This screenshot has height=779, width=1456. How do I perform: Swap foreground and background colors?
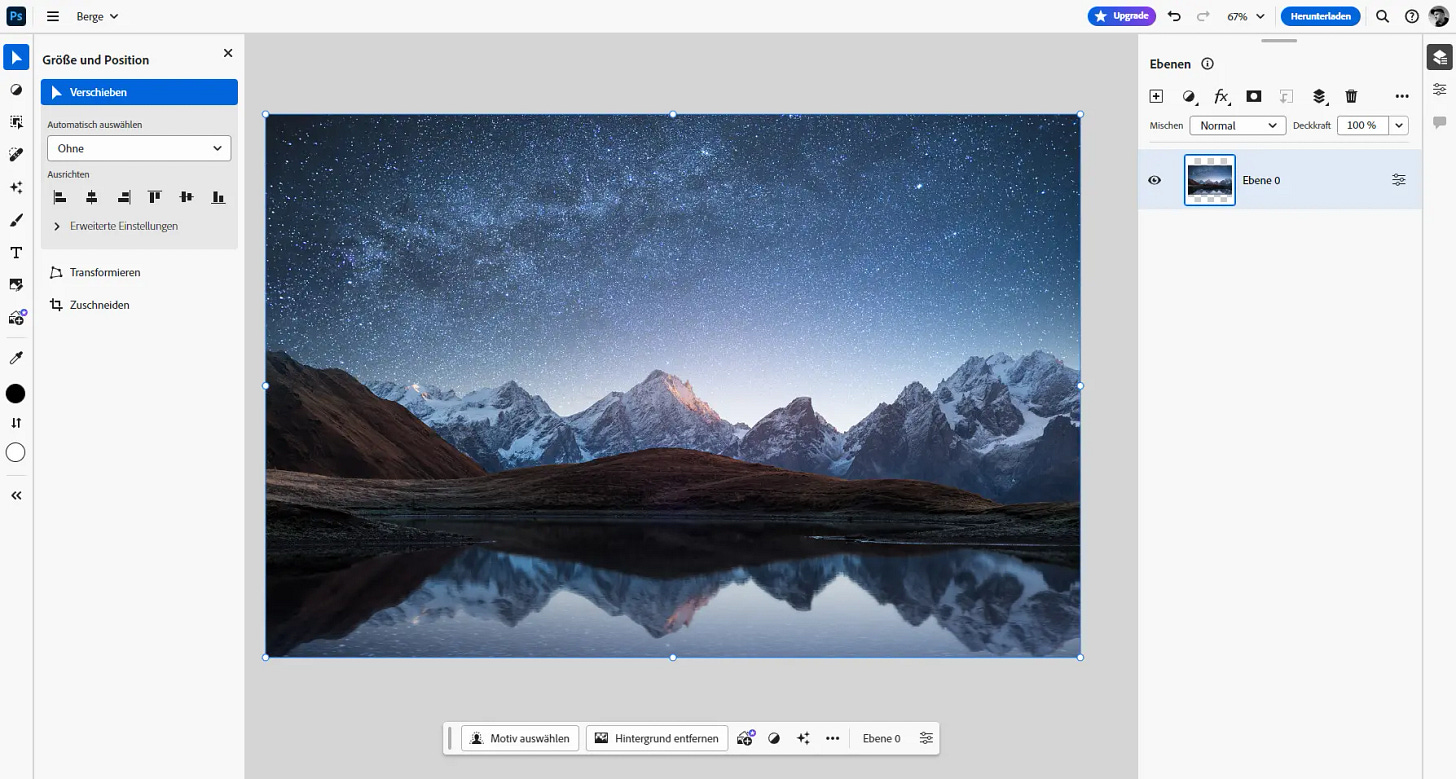16,423
